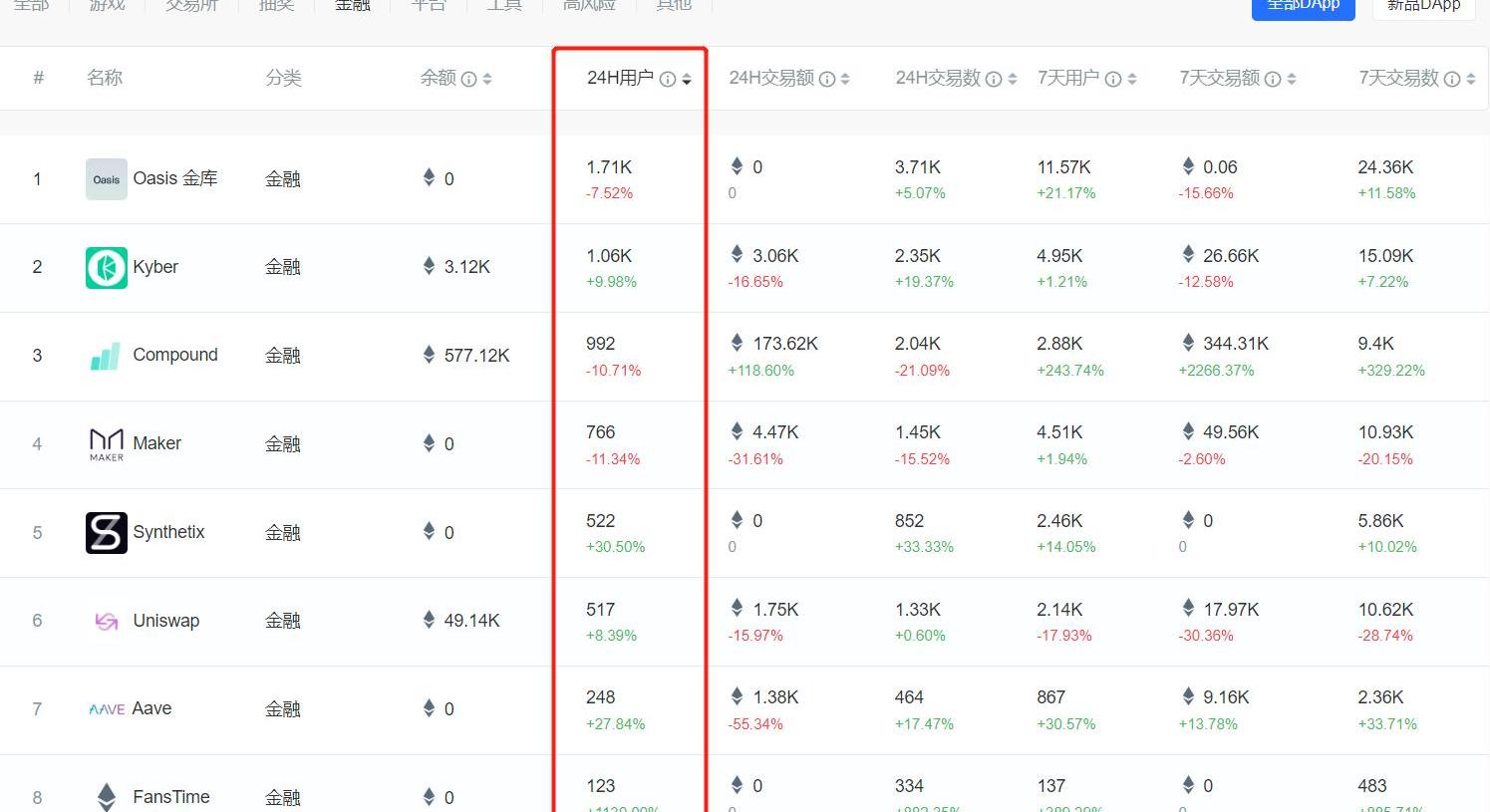Click info icon next to 余额 header
Image resolution: width=1490 pixels, height=812 pixels.
pos(468,79)
